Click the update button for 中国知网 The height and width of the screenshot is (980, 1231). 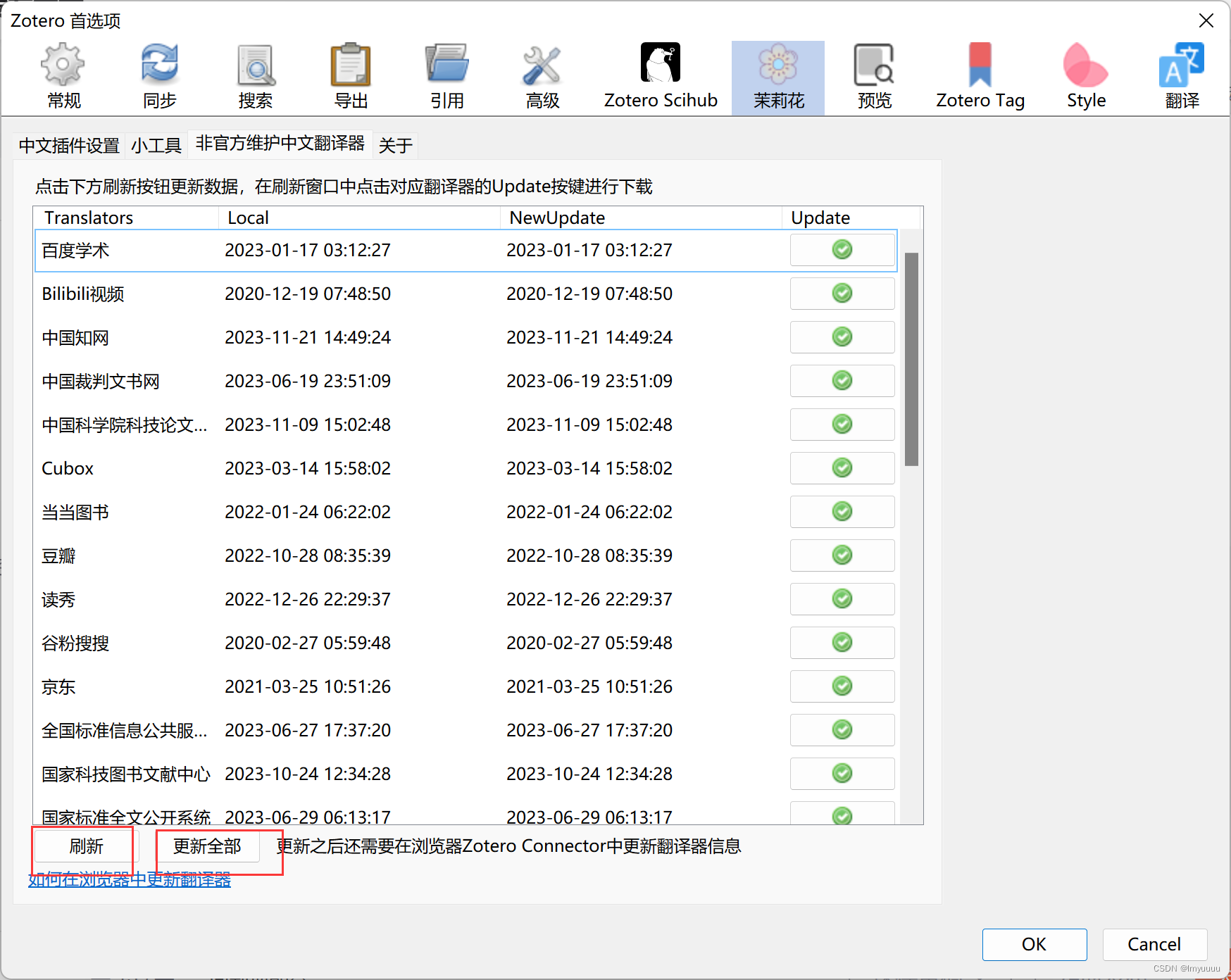842,337
